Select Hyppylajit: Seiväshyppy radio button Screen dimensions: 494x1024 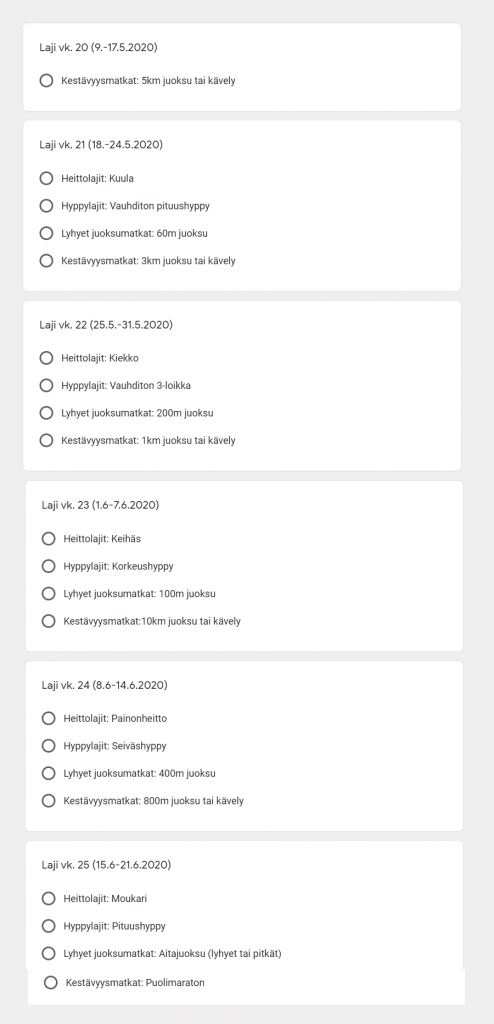coord(48,746)
